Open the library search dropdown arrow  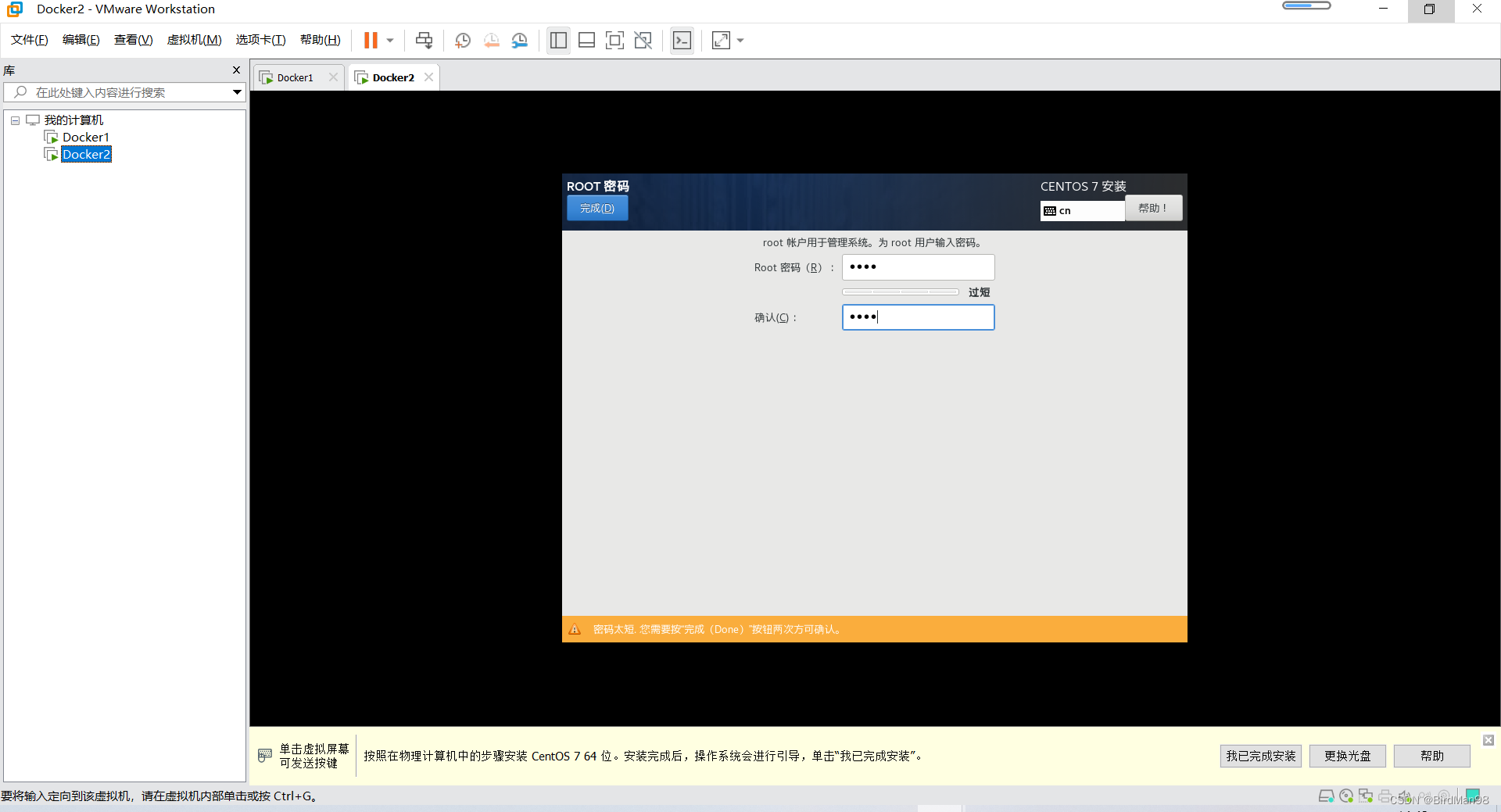tap(237, 92)
